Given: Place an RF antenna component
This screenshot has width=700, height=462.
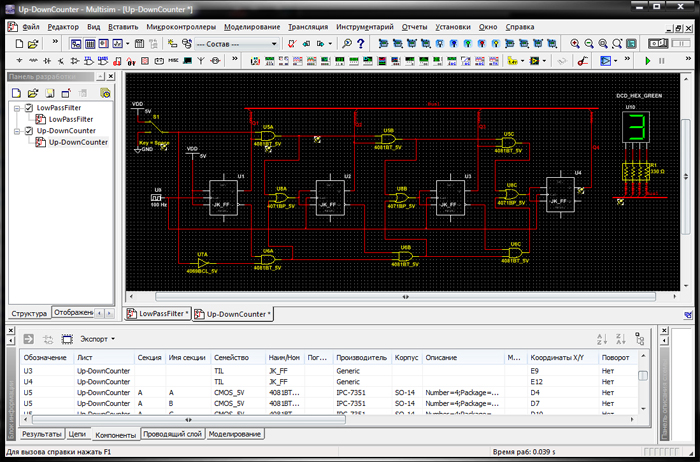Looking at the screenshot, I should pyautogui.click(x=201, y=61).
